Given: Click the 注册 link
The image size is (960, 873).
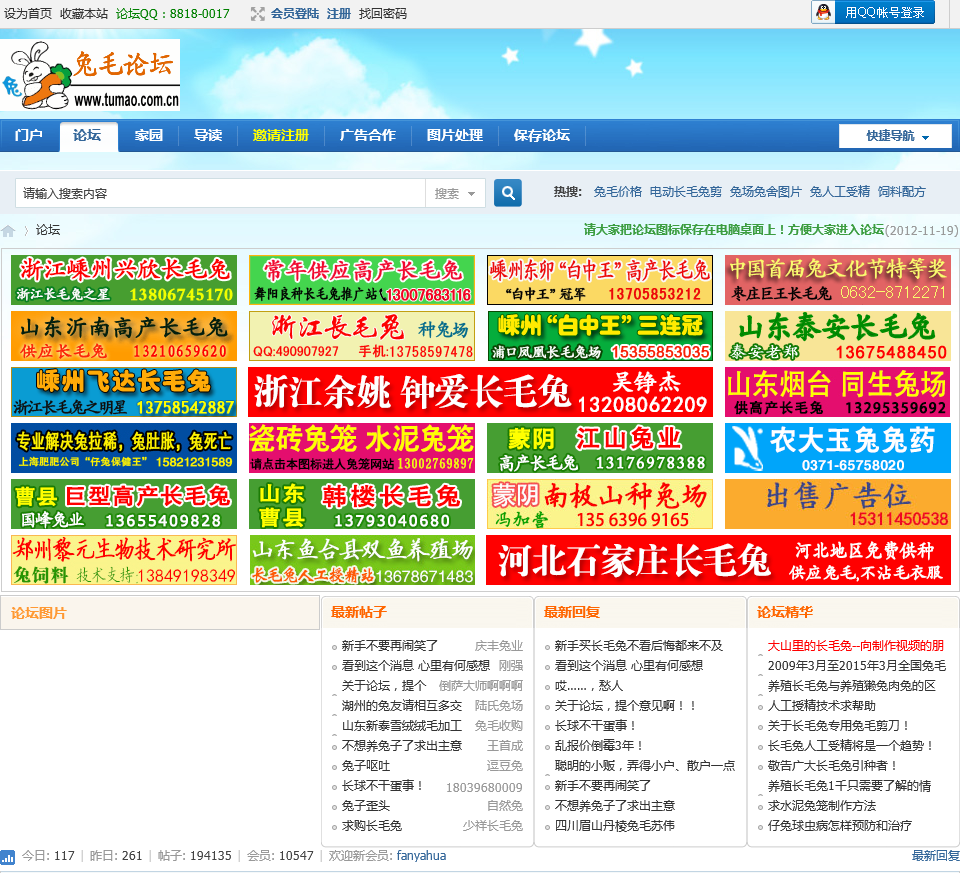Looking at the screenshot, I should (339, 13).
